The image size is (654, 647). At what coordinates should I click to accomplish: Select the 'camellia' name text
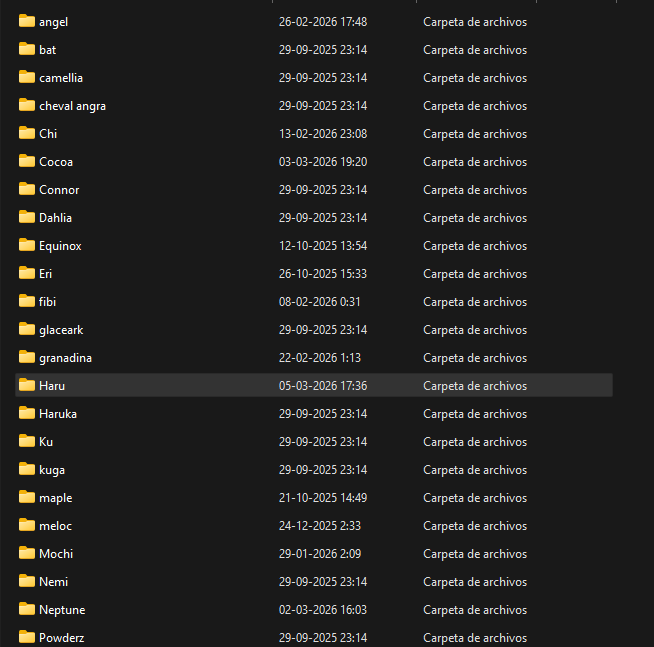click(x=61, y=78)
